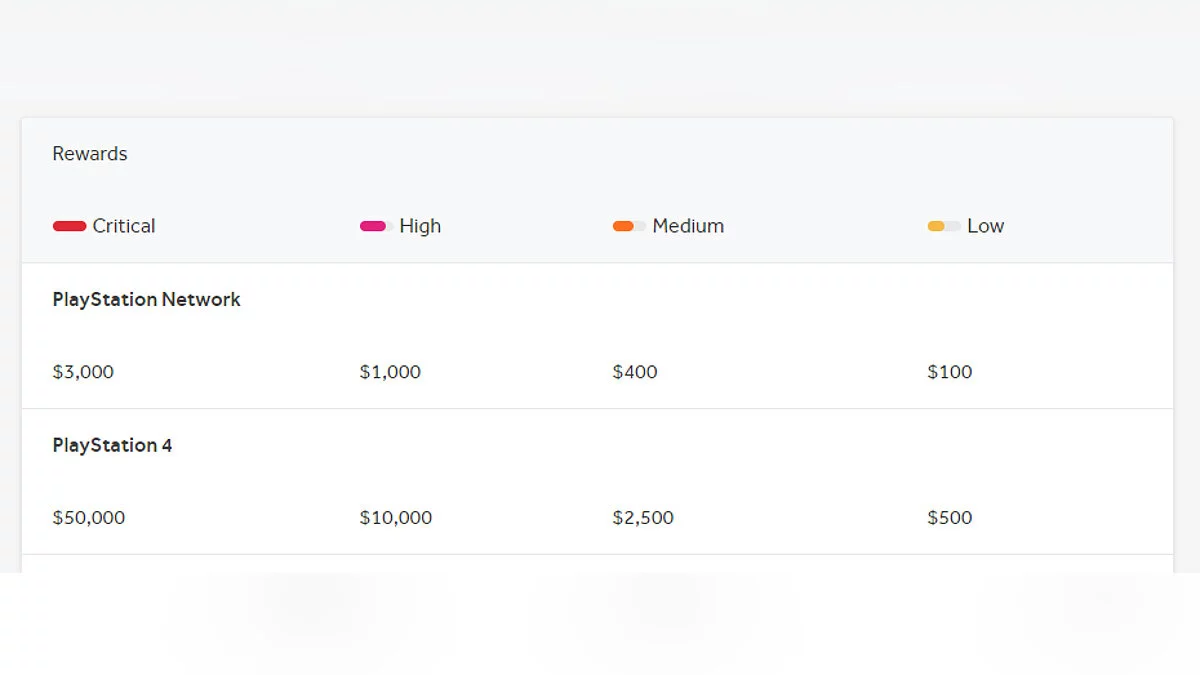This screenshot has height=675, width=1200.
Task: Click the $100 low PlayStation Network reward
Action: click(949, 372)
